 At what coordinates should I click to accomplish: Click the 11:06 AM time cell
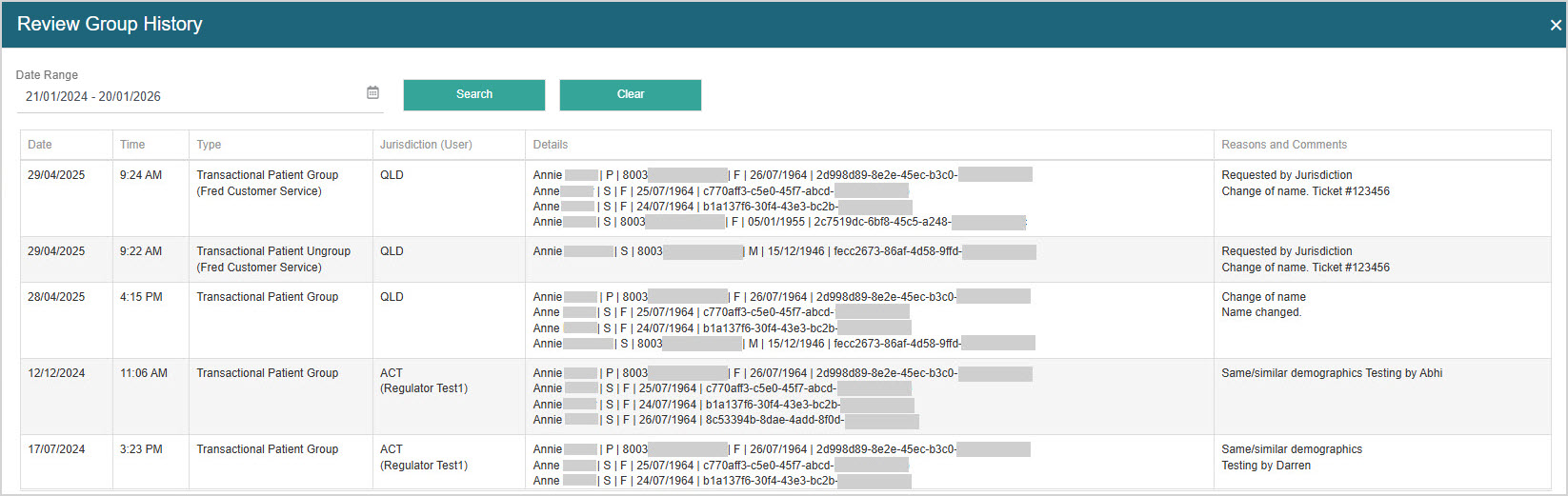144,373
